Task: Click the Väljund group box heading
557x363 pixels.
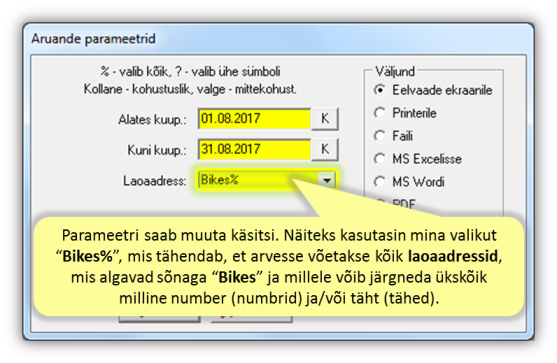Action: (395, 71)
